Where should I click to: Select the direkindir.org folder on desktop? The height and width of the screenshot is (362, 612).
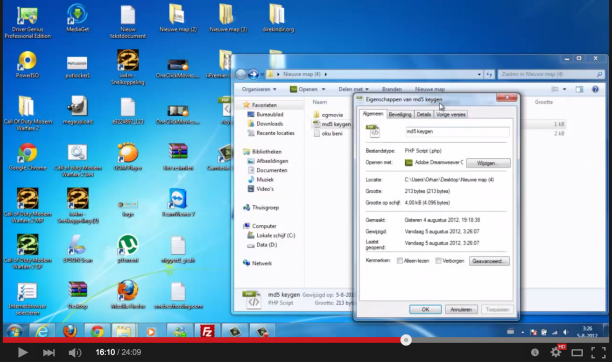pos(278,18)
